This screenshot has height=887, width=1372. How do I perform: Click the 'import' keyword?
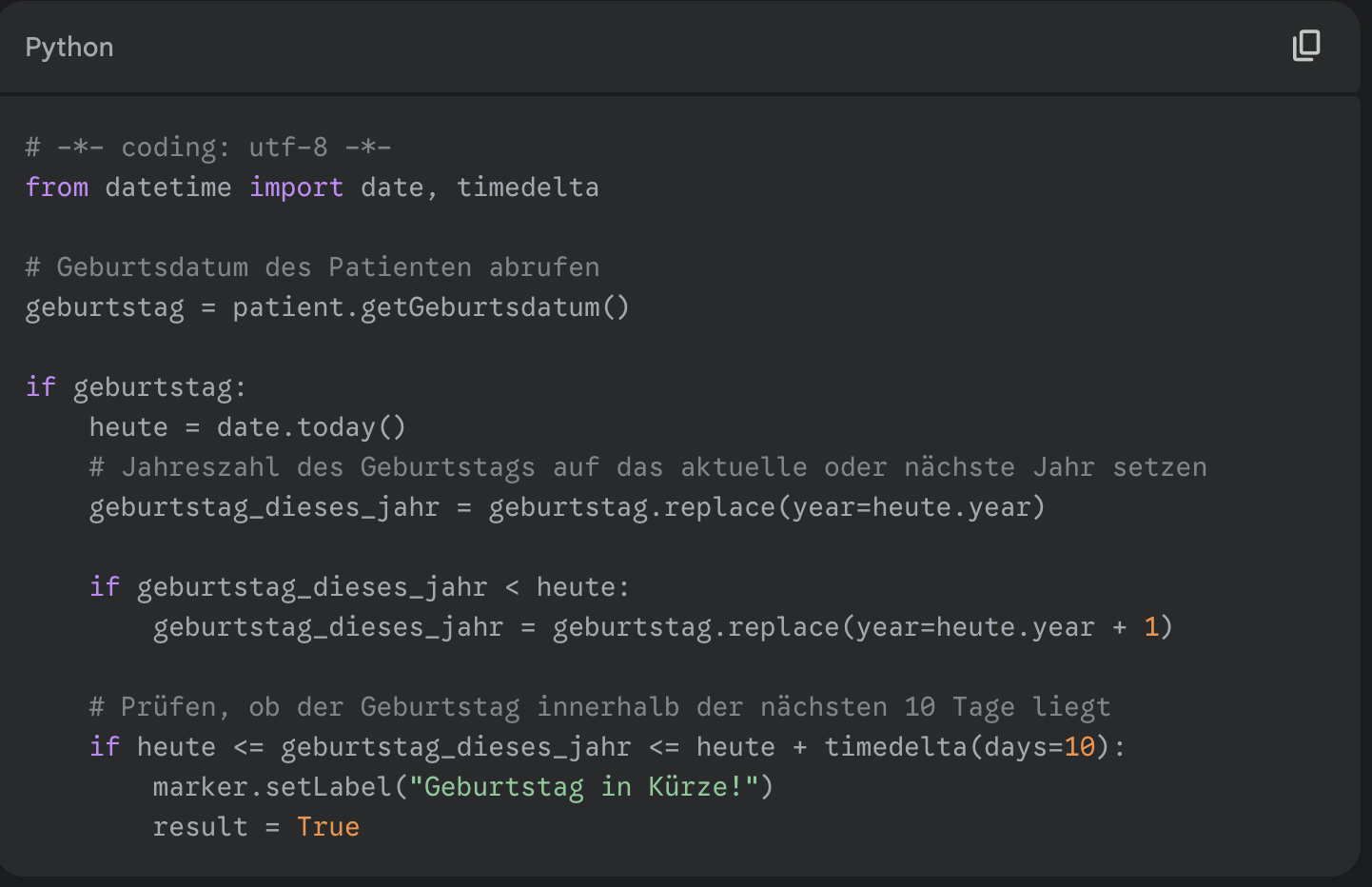(296, 187)
